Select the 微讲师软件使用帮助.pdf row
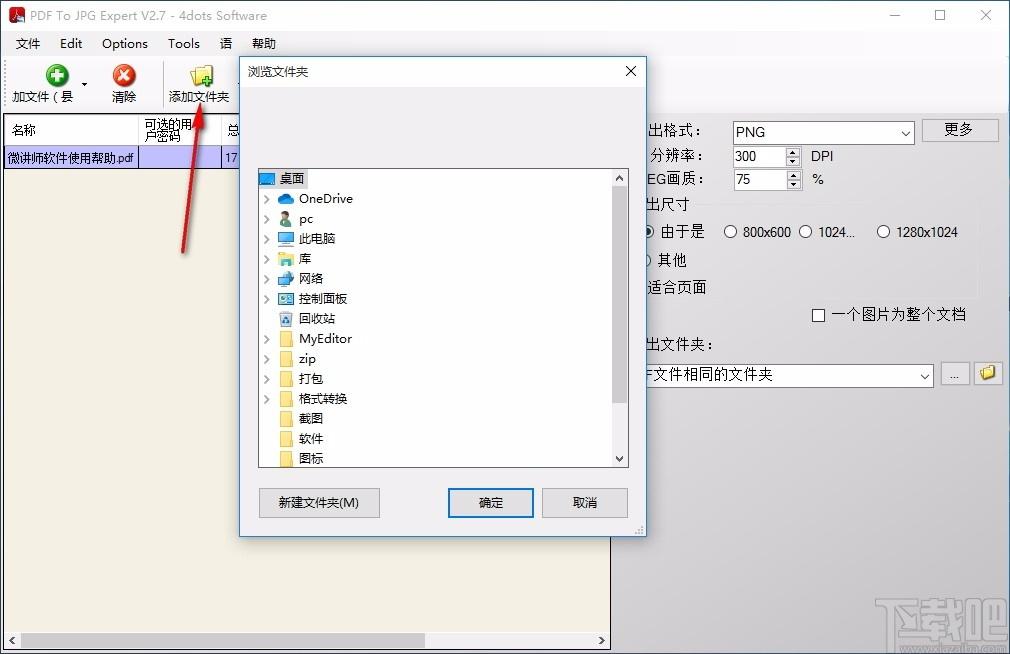Viewport: 1010px width, 654px height. 122,157
